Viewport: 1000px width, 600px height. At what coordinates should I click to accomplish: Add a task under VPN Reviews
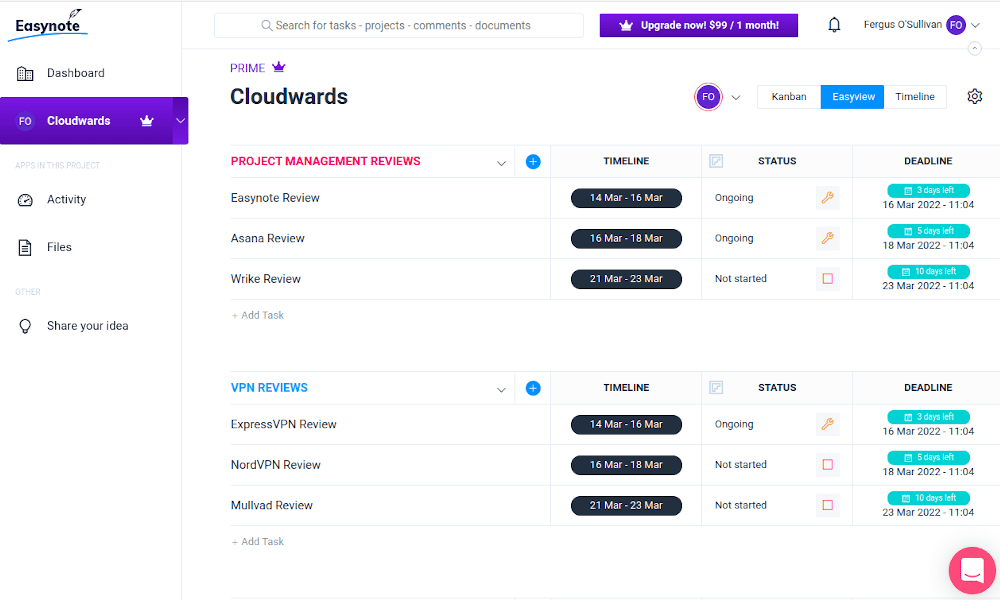pos(258,541)
